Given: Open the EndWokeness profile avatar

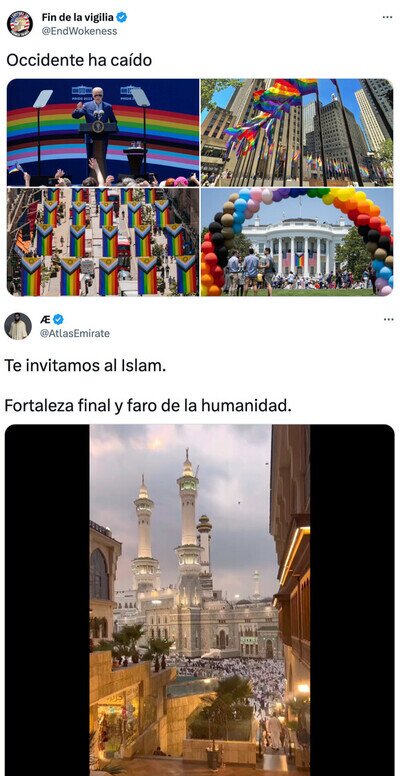Looking at the screenshot, I should click(20, 24).
